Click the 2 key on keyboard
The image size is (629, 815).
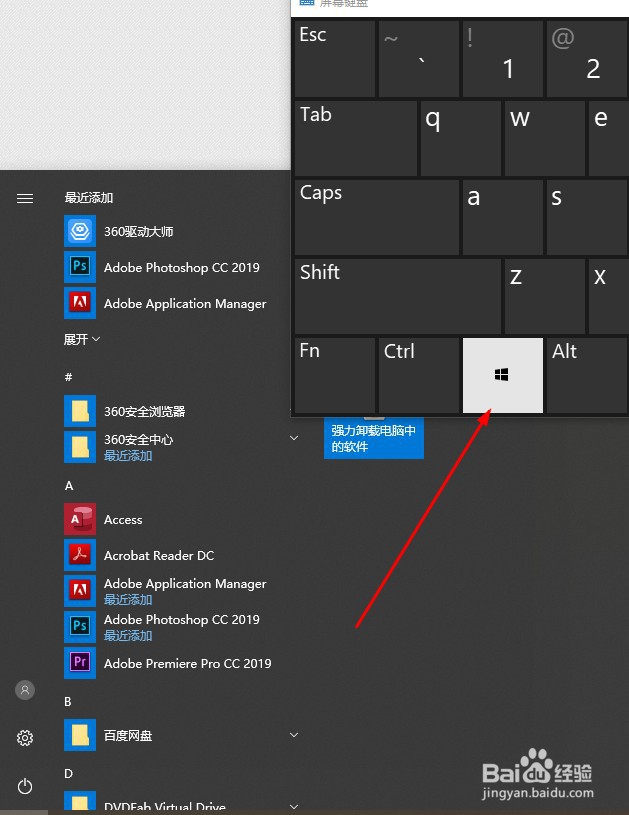tap(587, 59)
